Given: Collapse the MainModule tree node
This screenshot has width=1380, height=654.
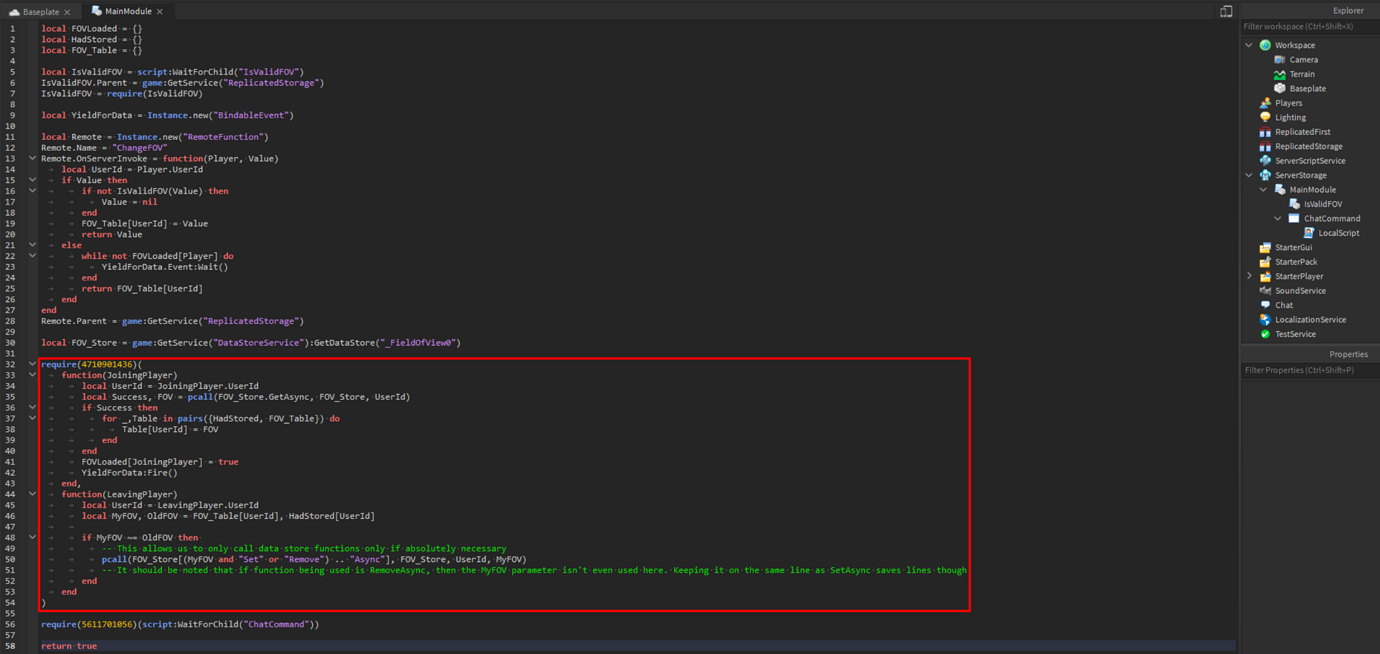Looking at the screenshot, I should [1263, 189].
